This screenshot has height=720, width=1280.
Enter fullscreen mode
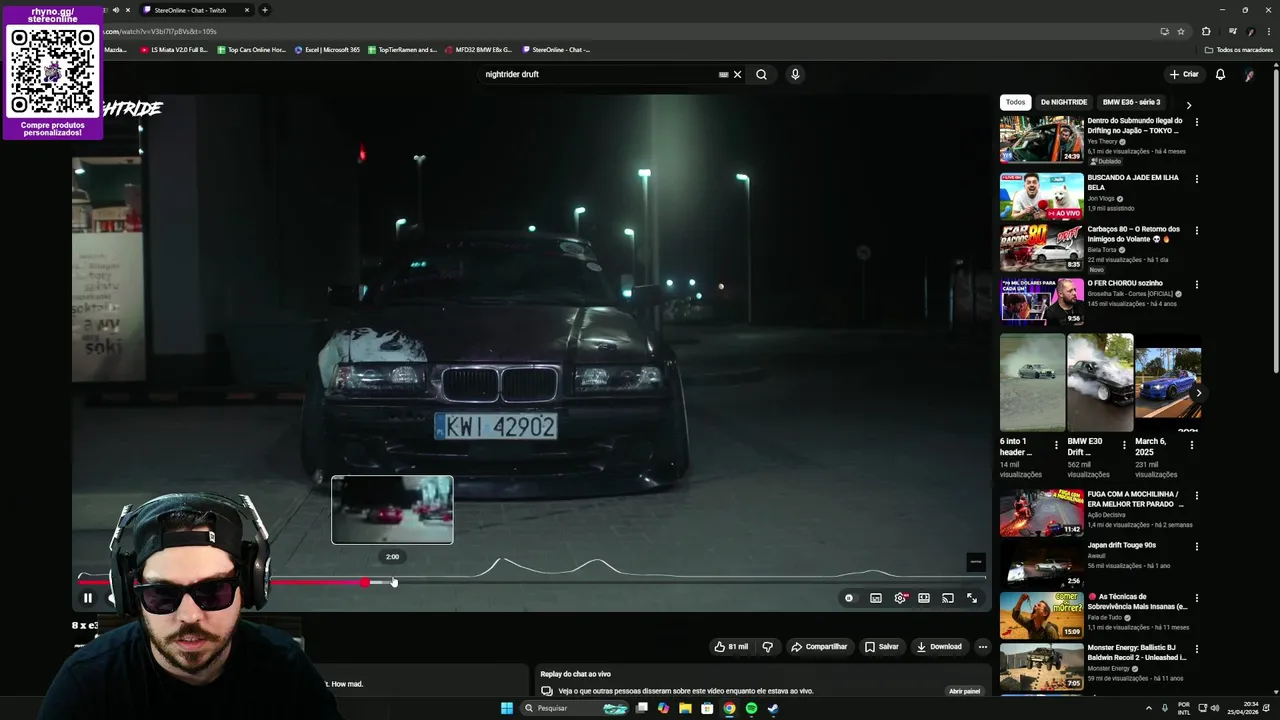point(972,598)
